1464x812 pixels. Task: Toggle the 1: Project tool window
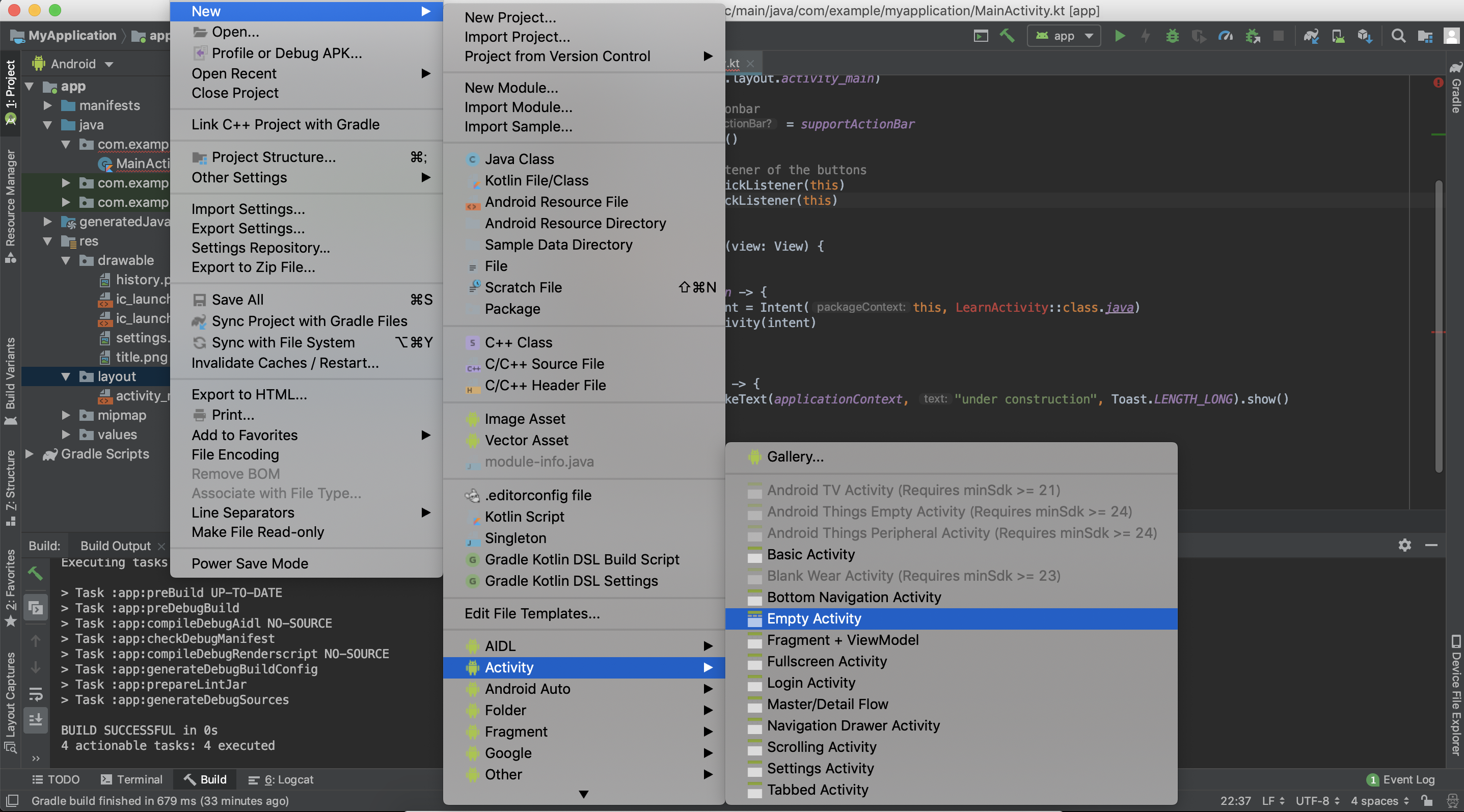[x=10, y=93]
